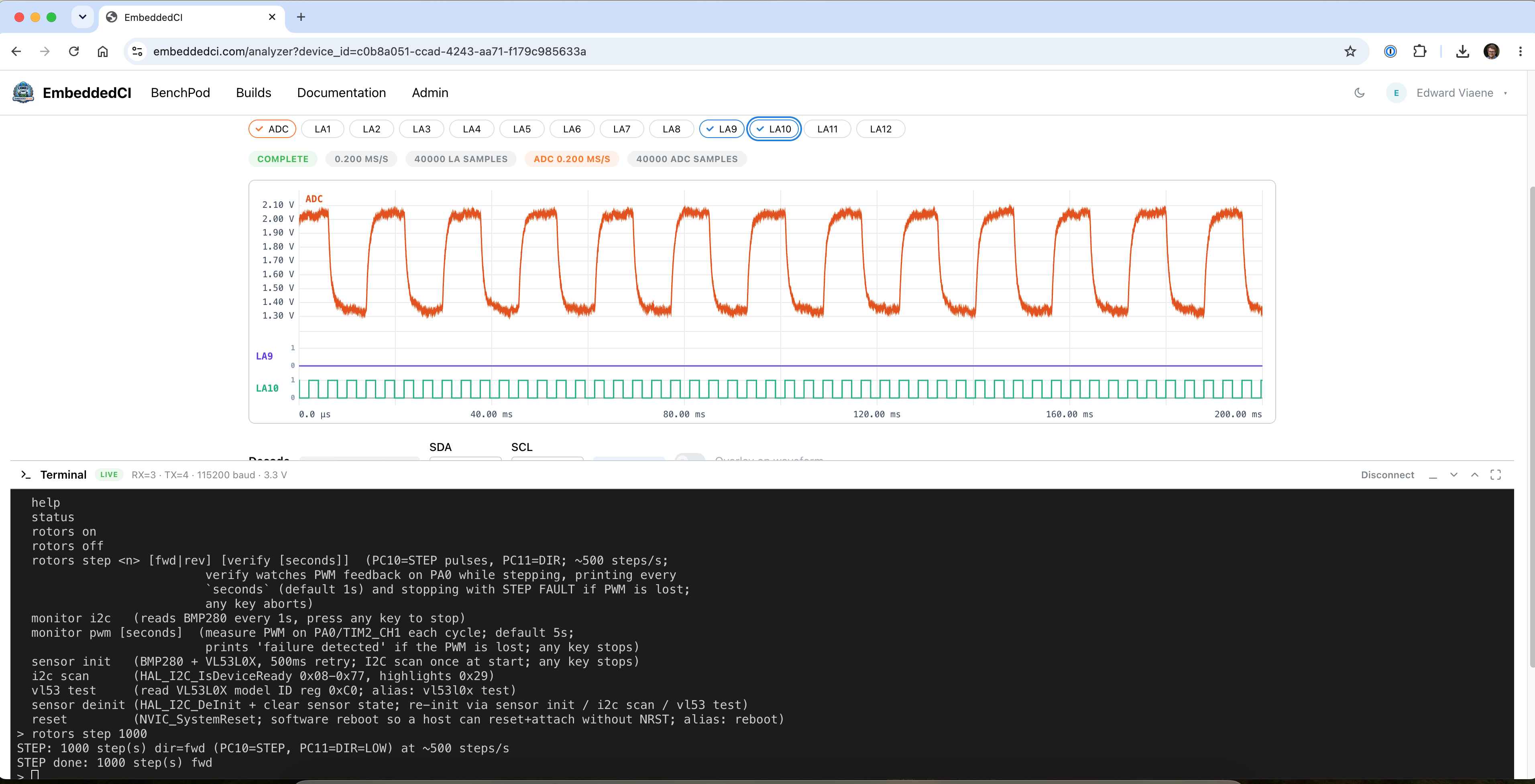
Task: Click the LA9 trace label
Action: coord(264,356)
